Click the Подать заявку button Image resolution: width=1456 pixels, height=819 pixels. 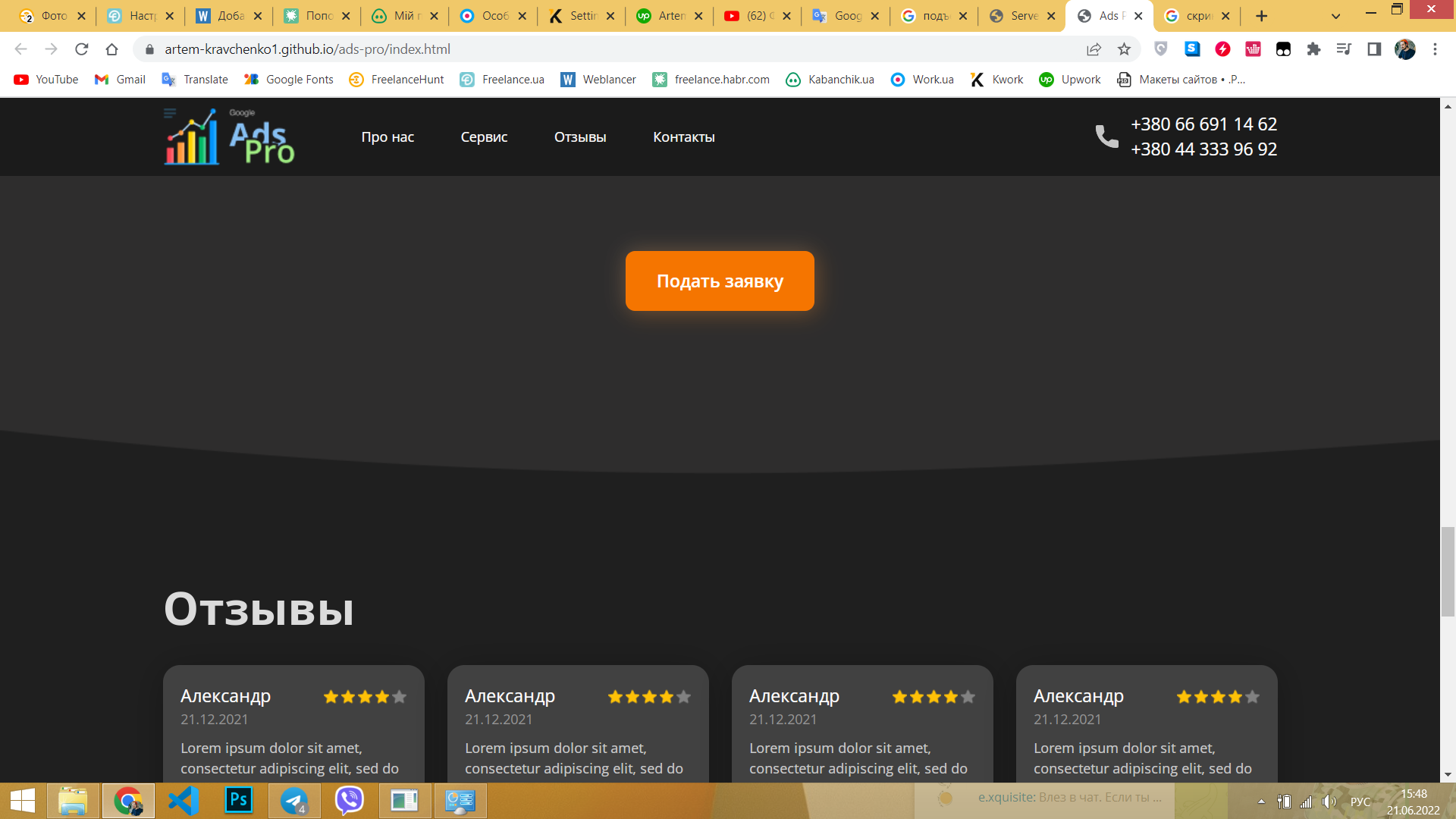(x=720, y=281)
